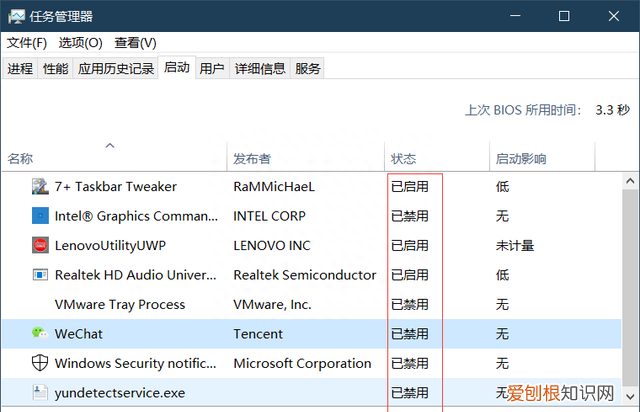Click the 3.3 秒 BIOS time value
Image resolution: width=640 pixels, height=412 pixels.
tap(613, 110)
